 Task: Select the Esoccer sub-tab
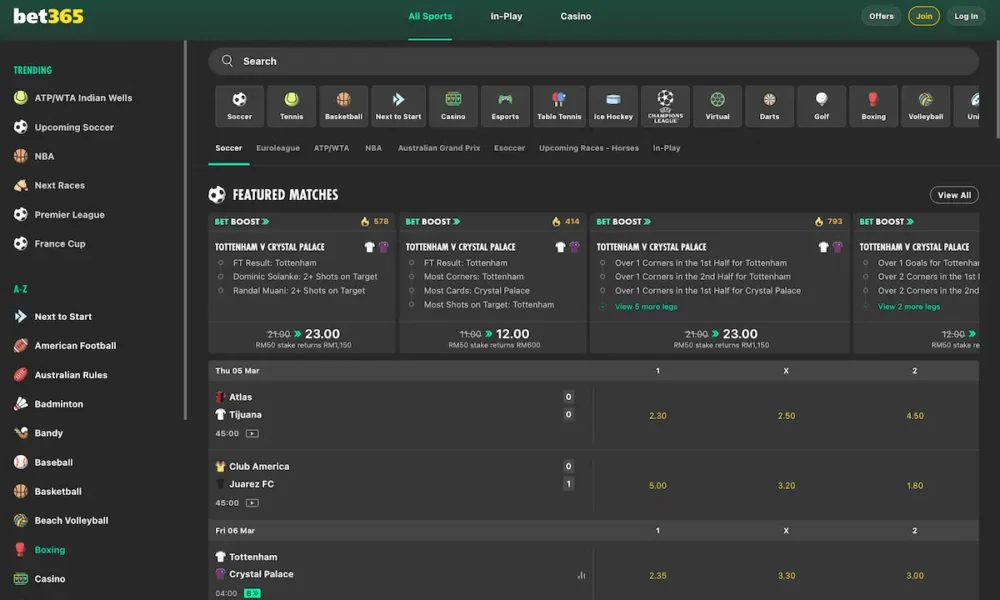[509, 148]
